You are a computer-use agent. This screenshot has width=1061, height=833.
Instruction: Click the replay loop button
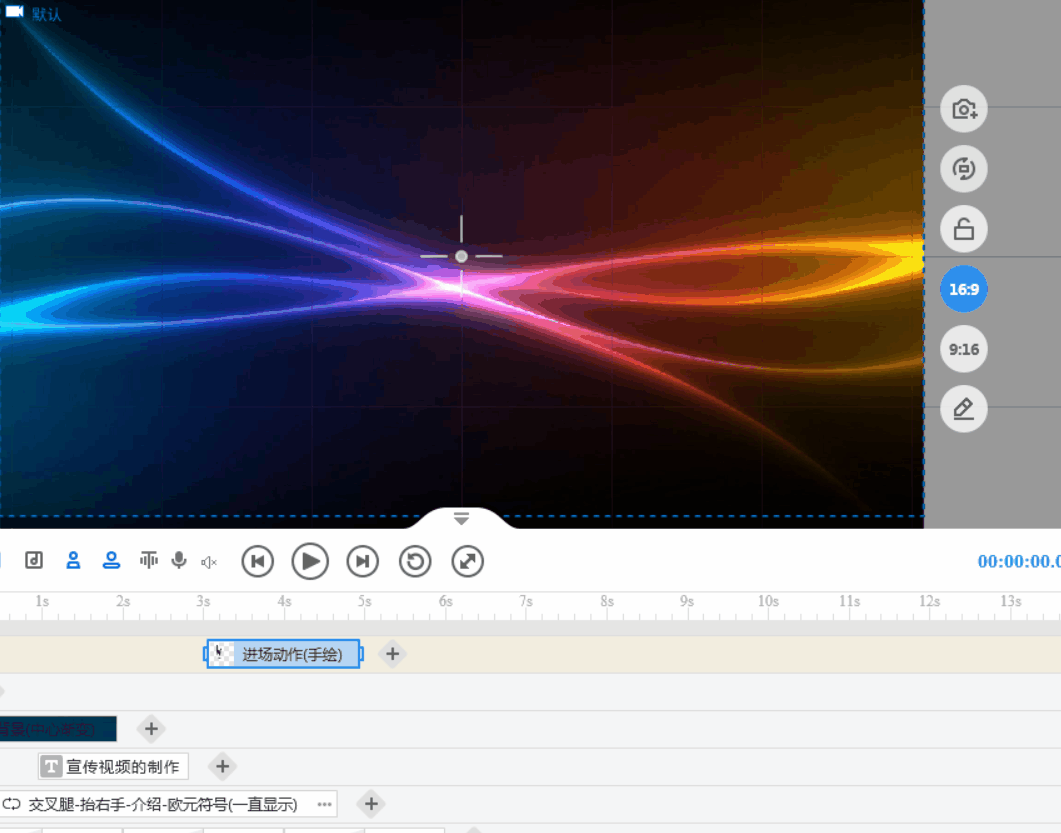pyautogui.click(x=415, y=561)
